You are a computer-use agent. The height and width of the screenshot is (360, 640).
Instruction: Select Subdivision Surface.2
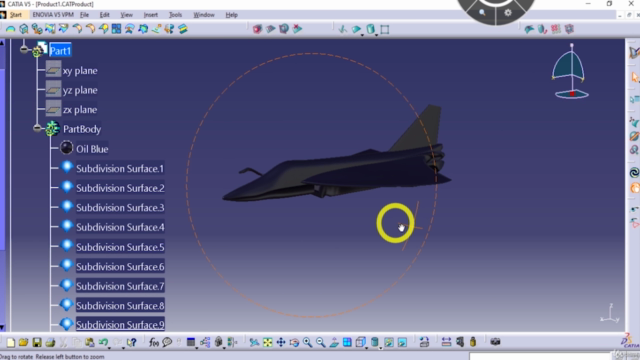[120, 188]
